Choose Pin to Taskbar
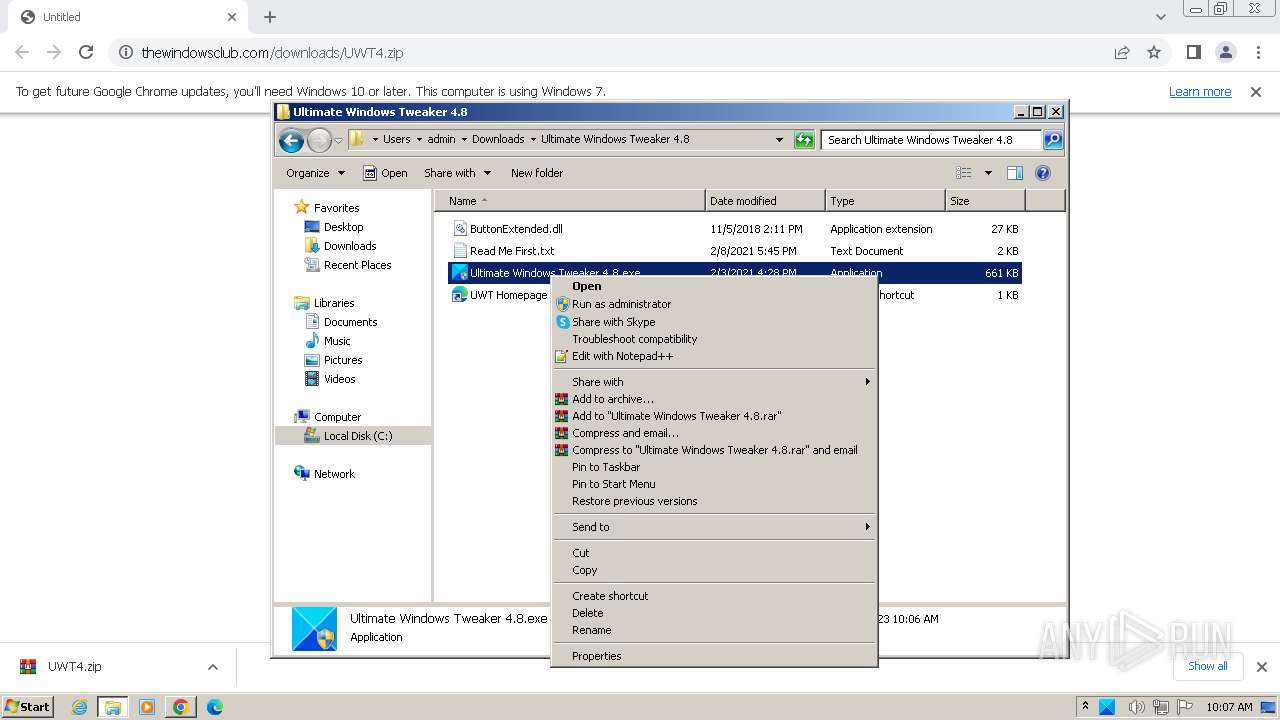This screenshot has height=720, width=1280. [715, 467]
